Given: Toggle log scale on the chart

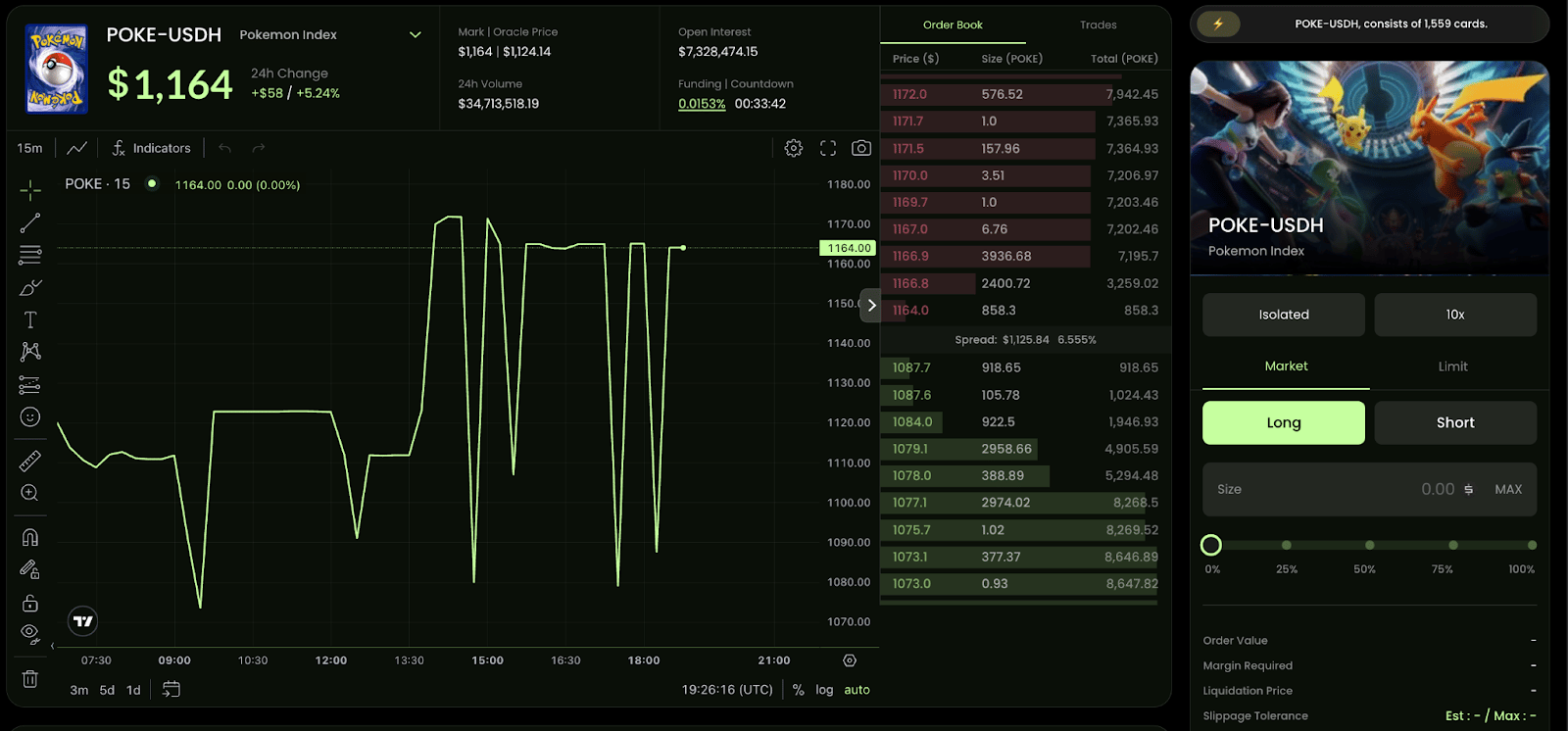Looking at the screenshot, I should [824, 690].
